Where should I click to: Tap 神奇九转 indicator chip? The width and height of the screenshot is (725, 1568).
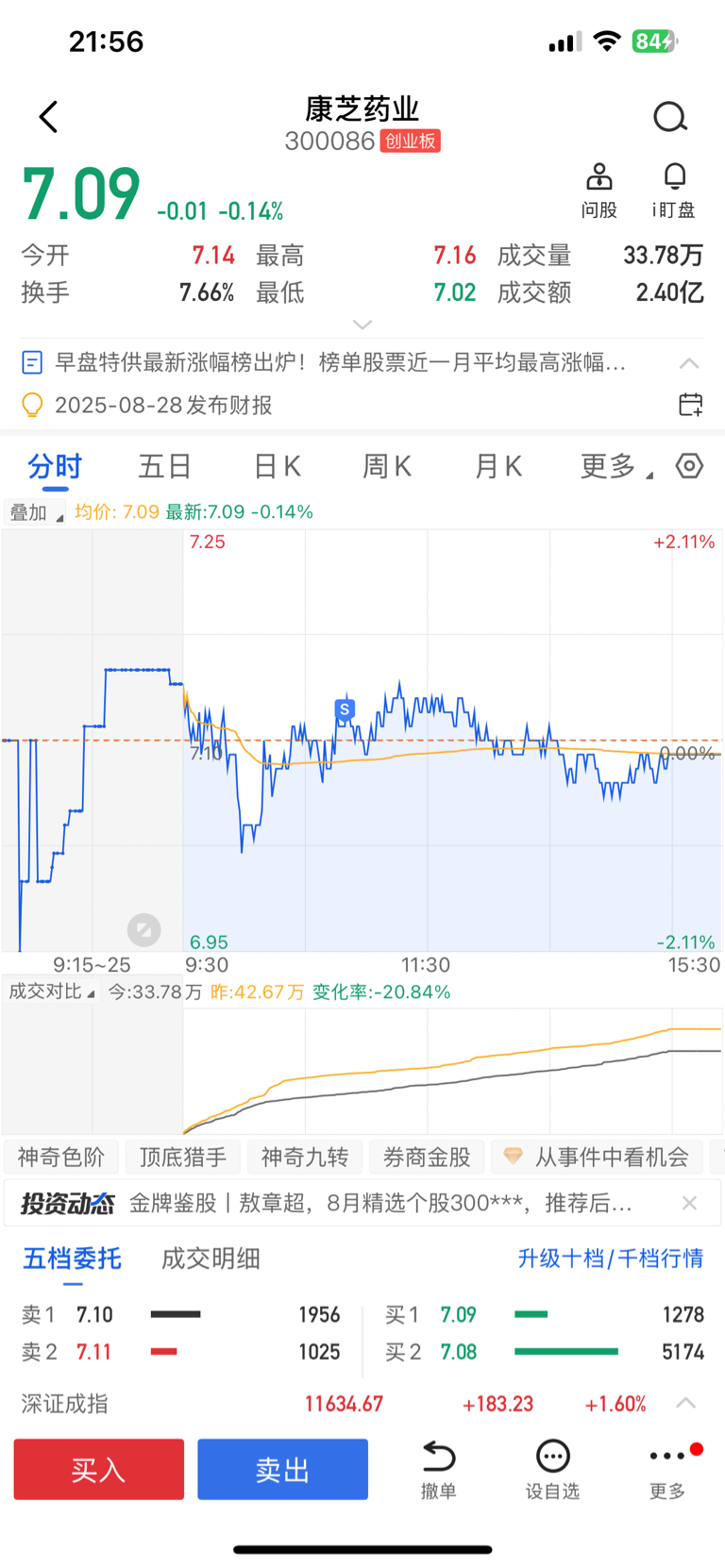[x=305, y=1157]
